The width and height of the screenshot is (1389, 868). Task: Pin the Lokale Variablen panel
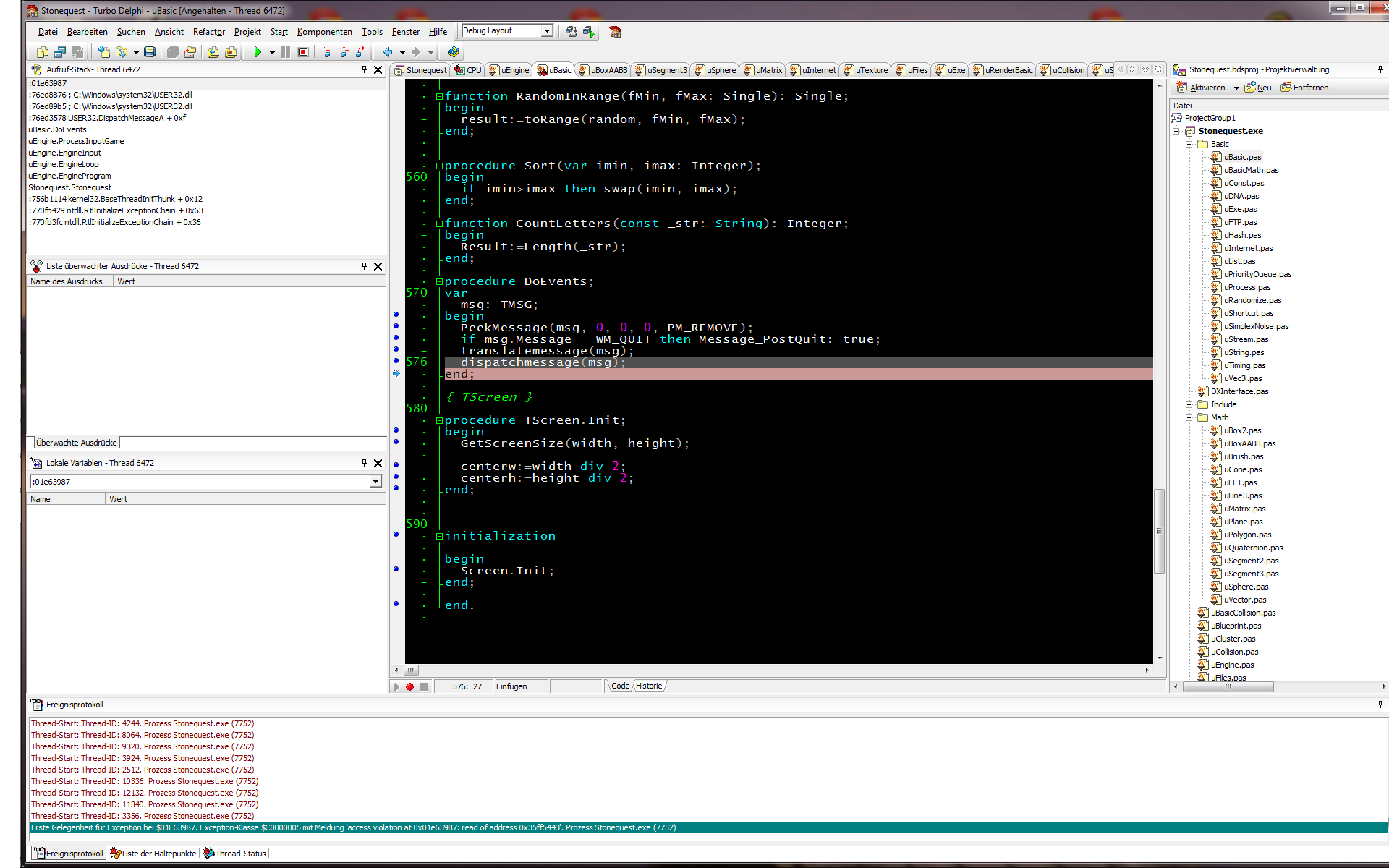tap(364, 463)
